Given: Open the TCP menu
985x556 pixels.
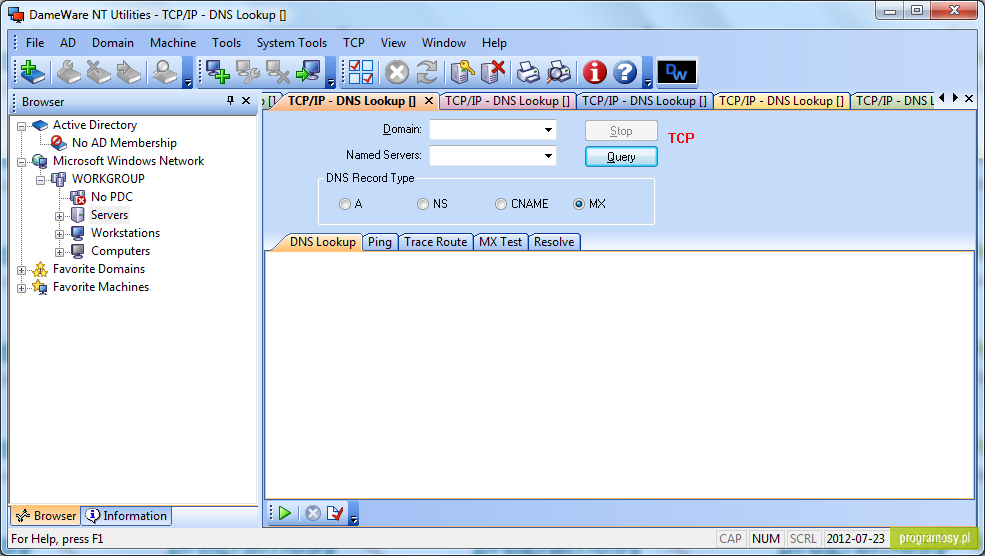Looking at the screenshot, I should pos(354,43).
